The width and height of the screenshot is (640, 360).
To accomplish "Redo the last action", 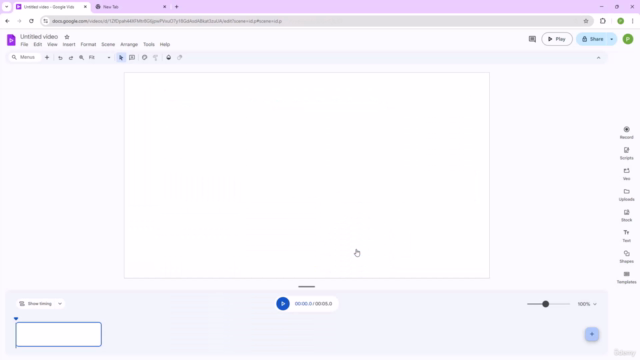I will tap(71, 58).
